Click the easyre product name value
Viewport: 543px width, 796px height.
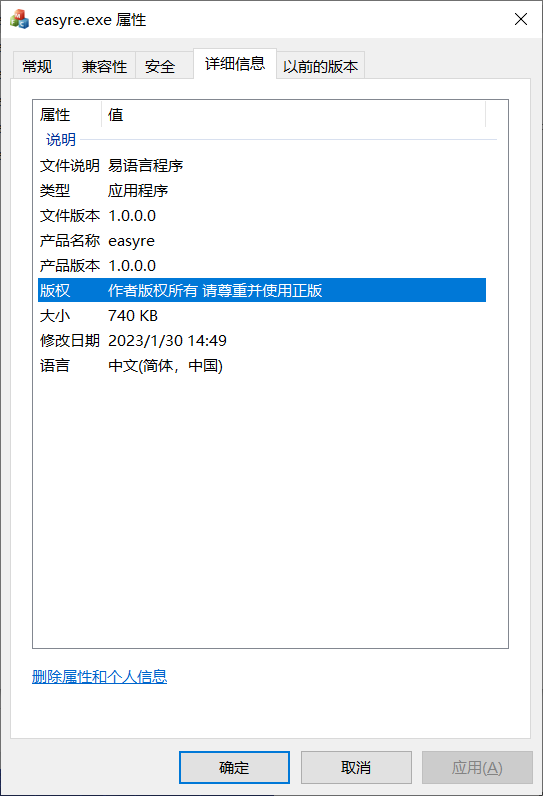click(131, 241)
